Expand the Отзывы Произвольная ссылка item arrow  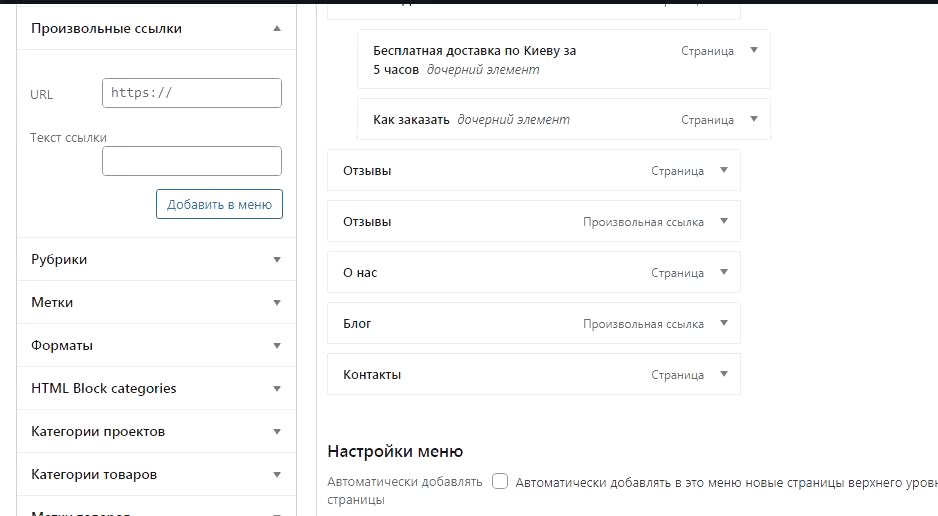click(x=724, y=221)
